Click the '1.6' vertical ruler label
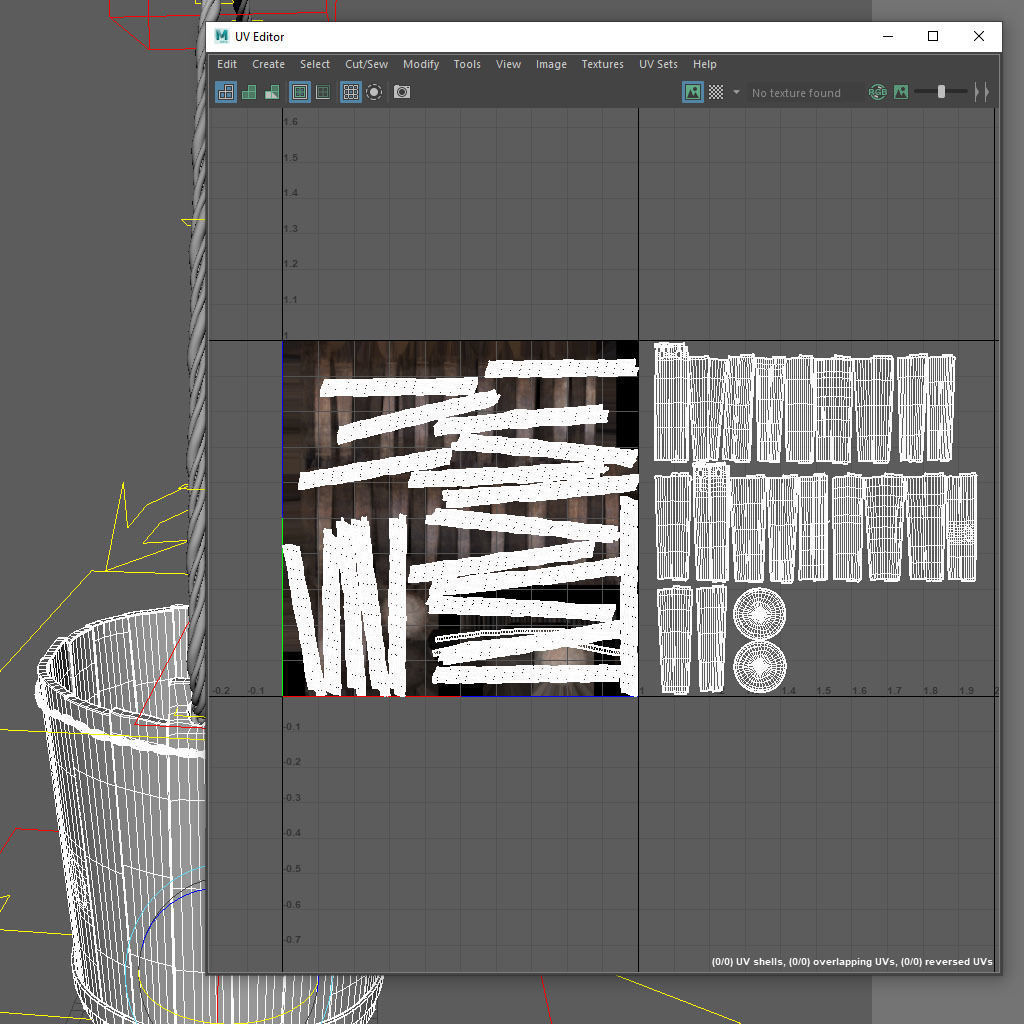The image size is (1024, 1024). pos(291,121)
